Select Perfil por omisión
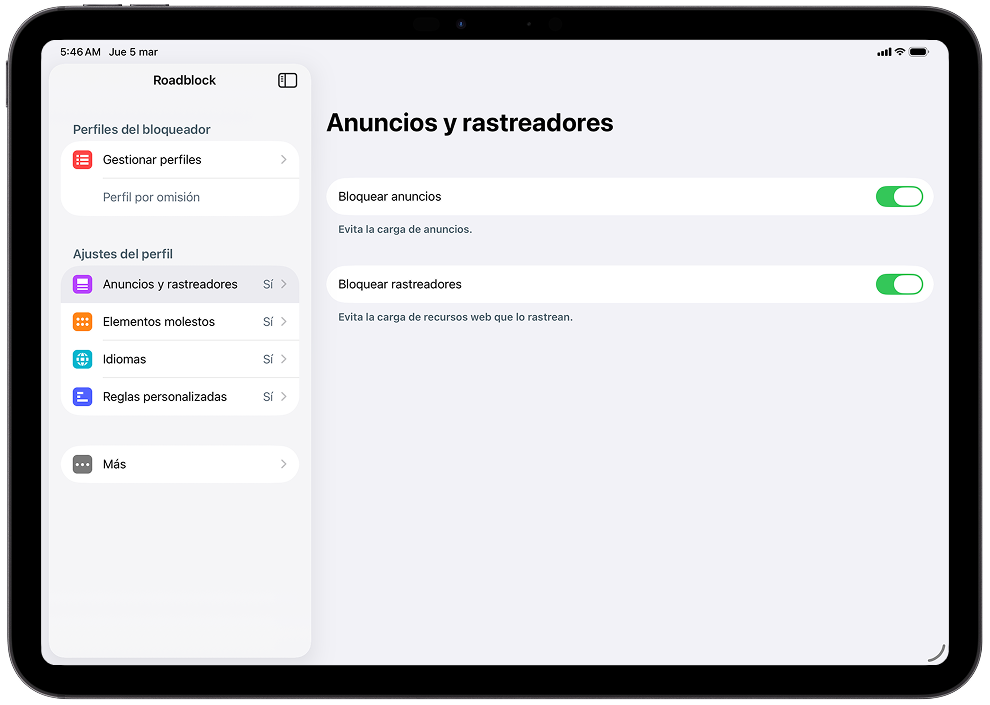The width and height of the screenshot is (990, 705). coord(151,197)
